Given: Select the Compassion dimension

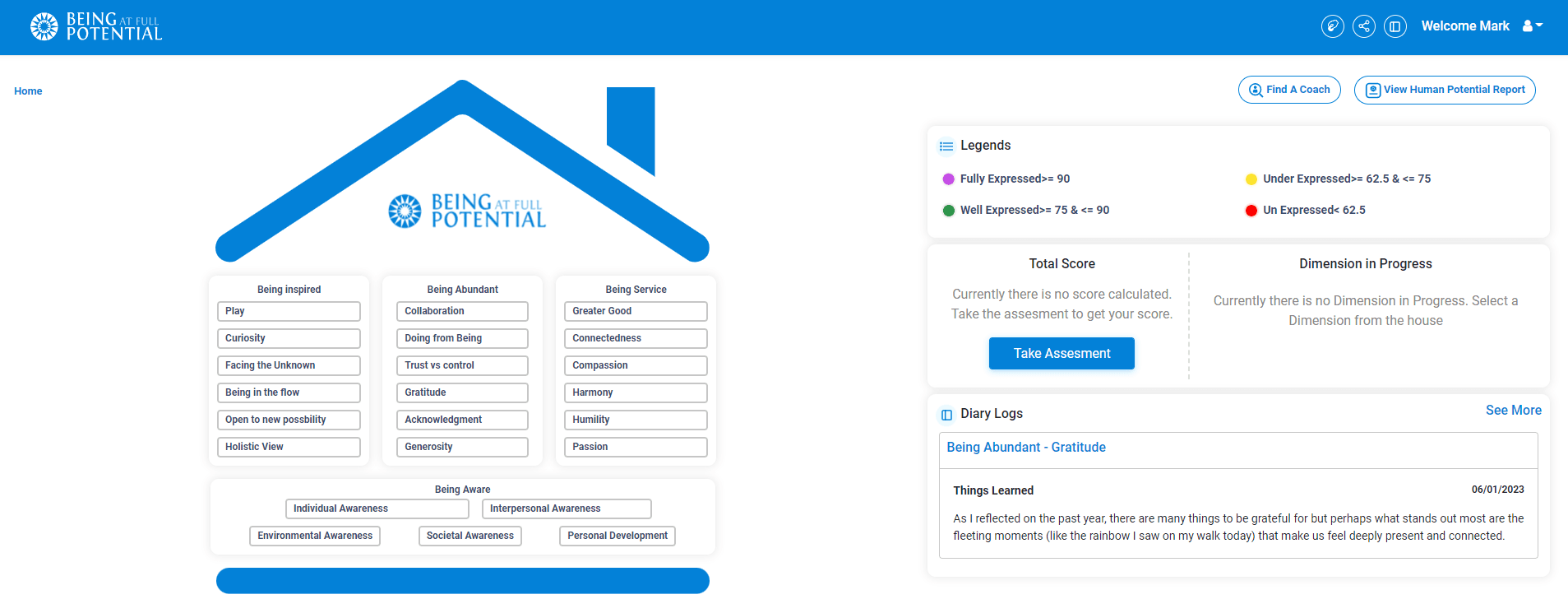Looking at the screenshot, I should [x=636, y=365].
